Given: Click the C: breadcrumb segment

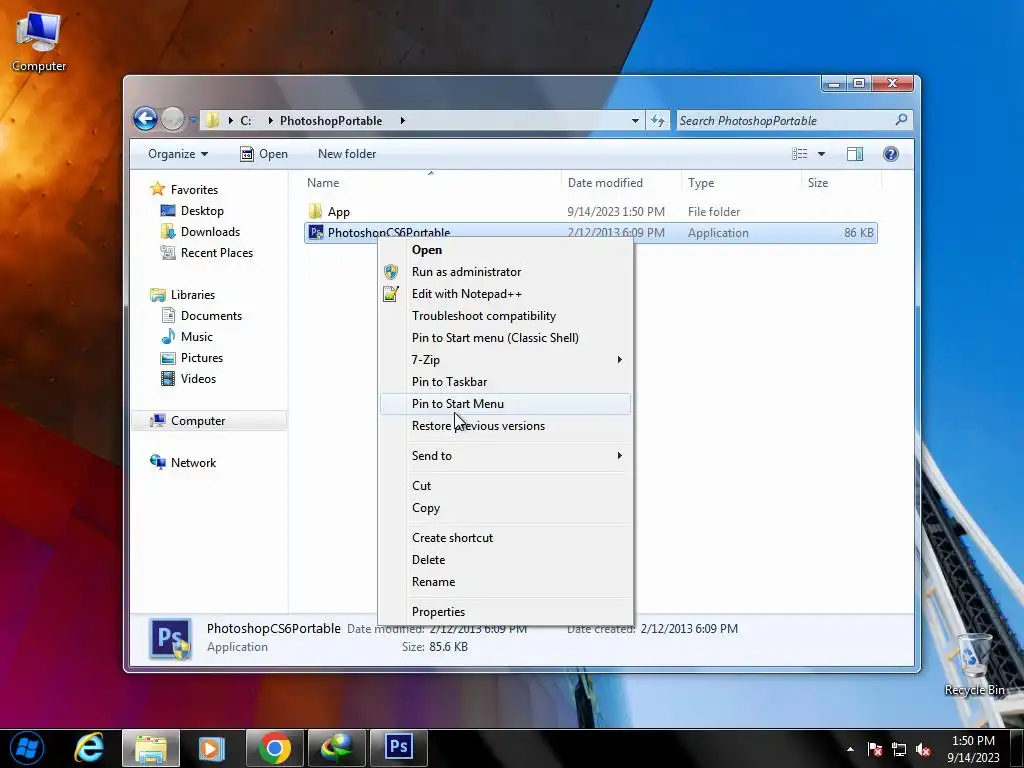Looking at the screenshot, I should tap(246, 120).
